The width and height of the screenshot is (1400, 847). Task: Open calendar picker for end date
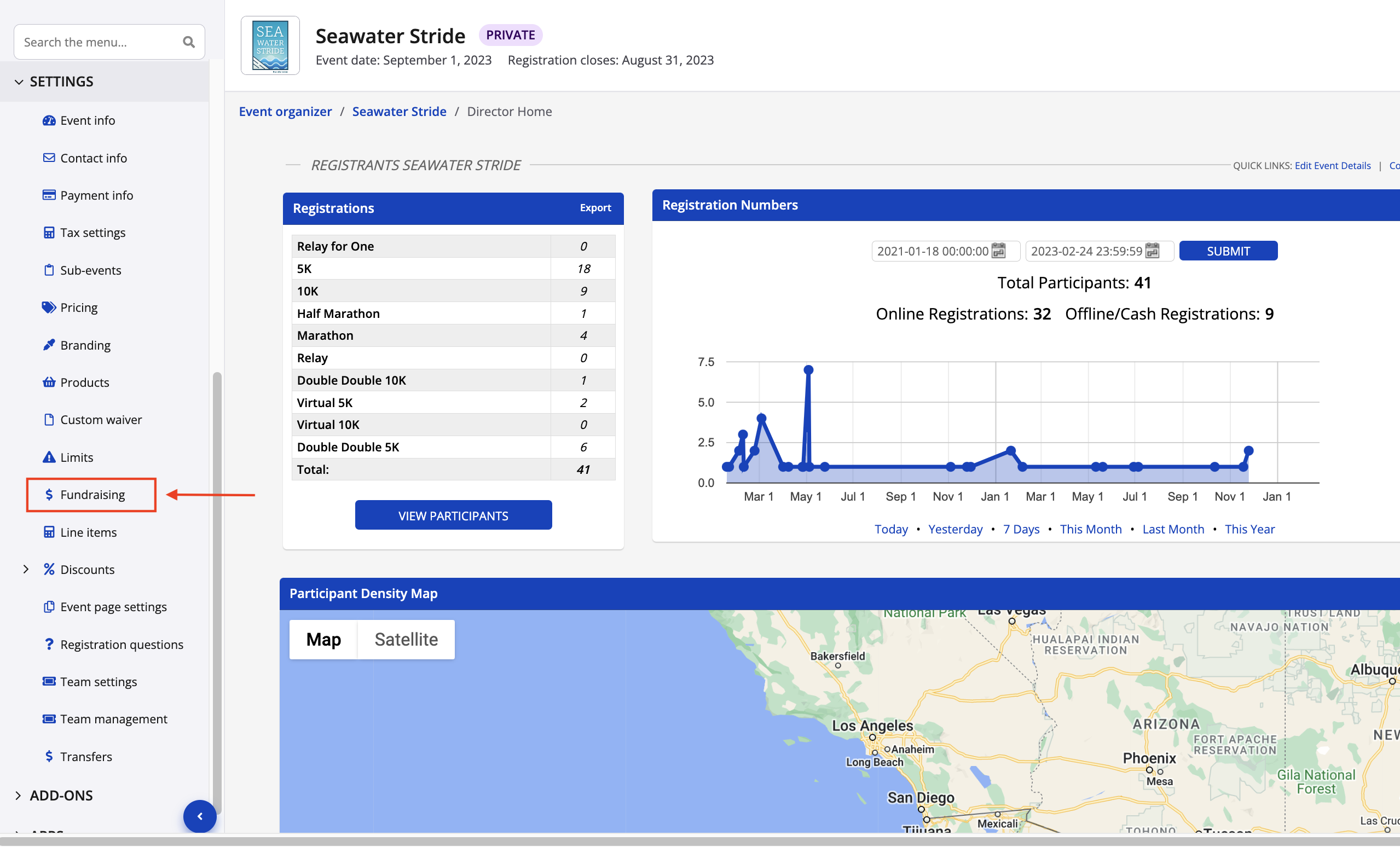click(1152, 251)
